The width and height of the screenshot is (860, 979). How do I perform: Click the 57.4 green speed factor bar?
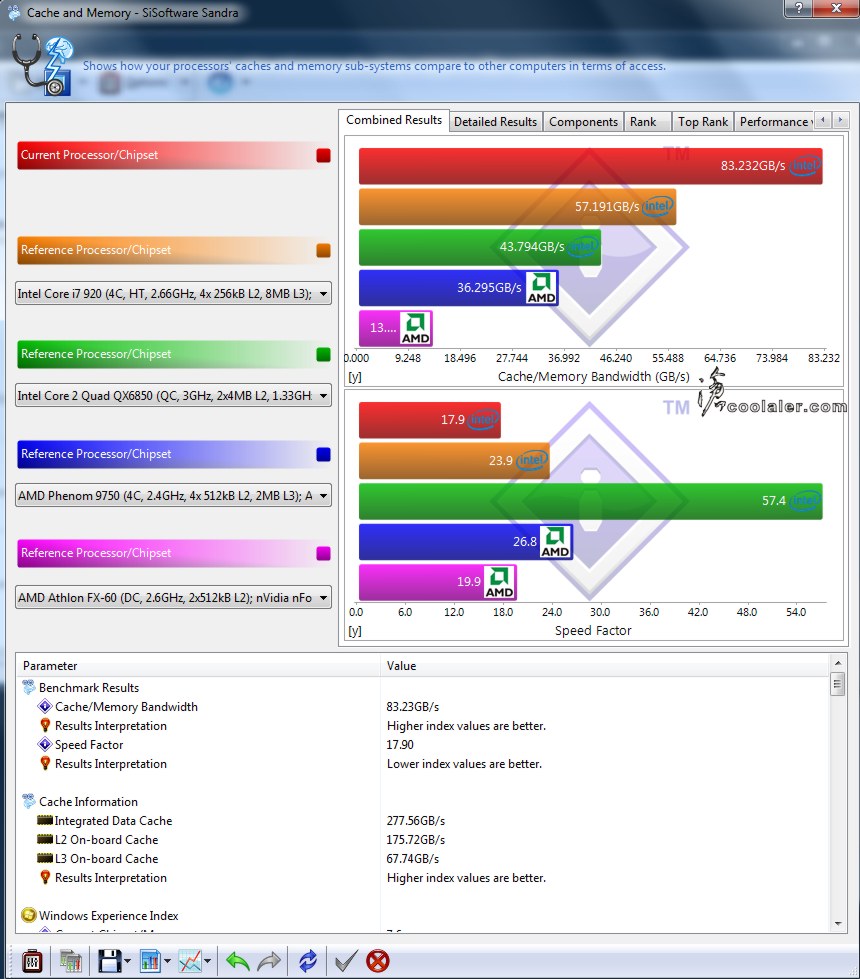[591, 501]
